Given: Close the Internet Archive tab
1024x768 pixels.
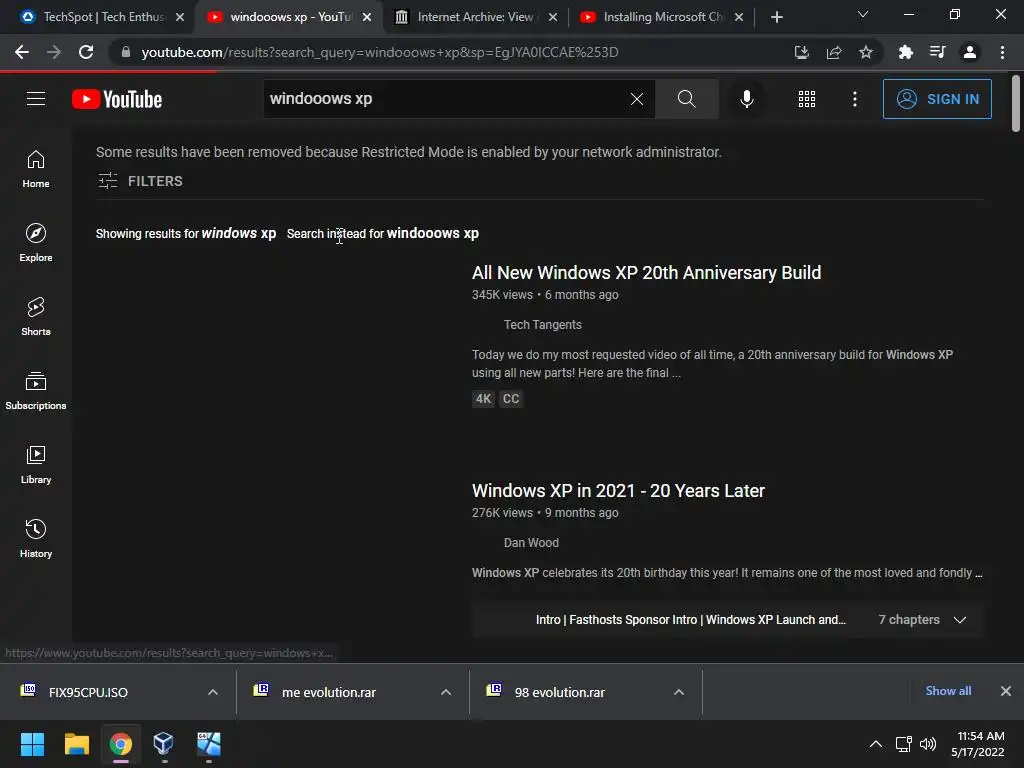Looking at the screenshot, I should click(552, 17).
